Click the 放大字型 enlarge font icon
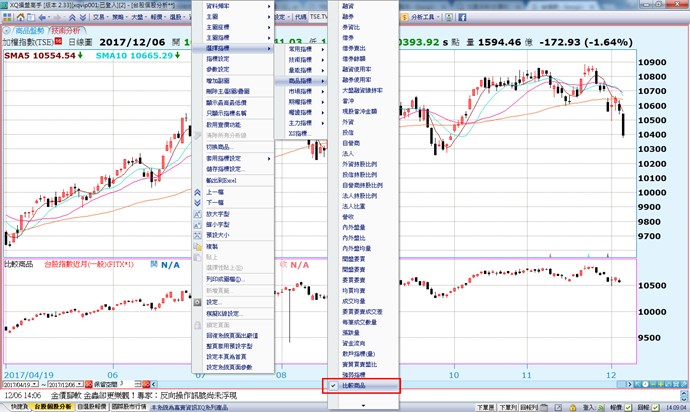The image size is (690, 412). tap(197, 213)
